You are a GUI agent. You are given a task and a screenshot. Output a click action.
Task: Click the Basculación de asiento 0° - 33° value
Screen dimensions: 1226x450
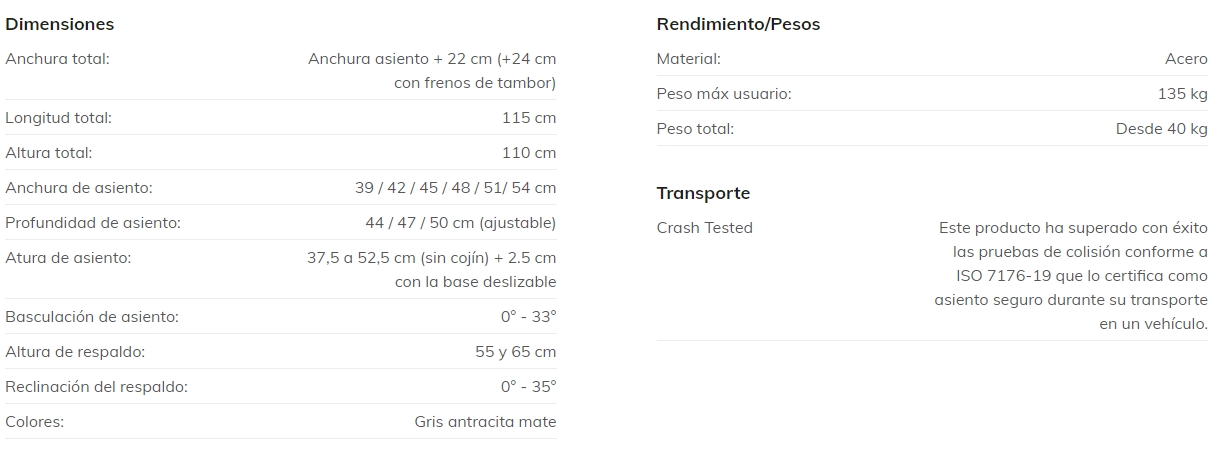(528, 317)
